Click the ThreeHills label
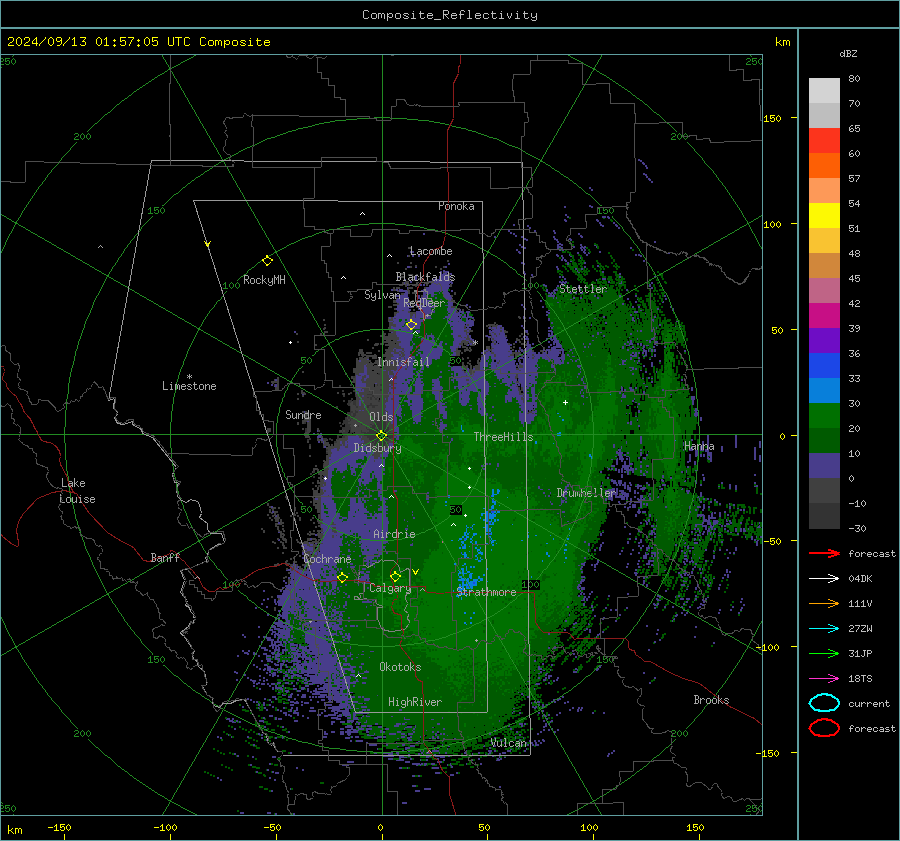This screenshot has width=900, height=841. tap(503, 437)
